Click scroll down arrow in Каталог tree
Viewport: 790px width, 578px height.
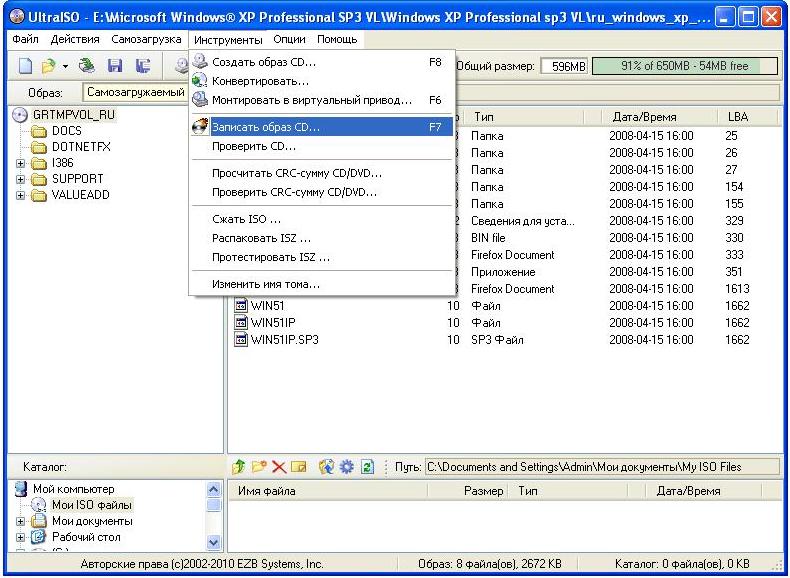pyautogui.click(x=214, y=542)
